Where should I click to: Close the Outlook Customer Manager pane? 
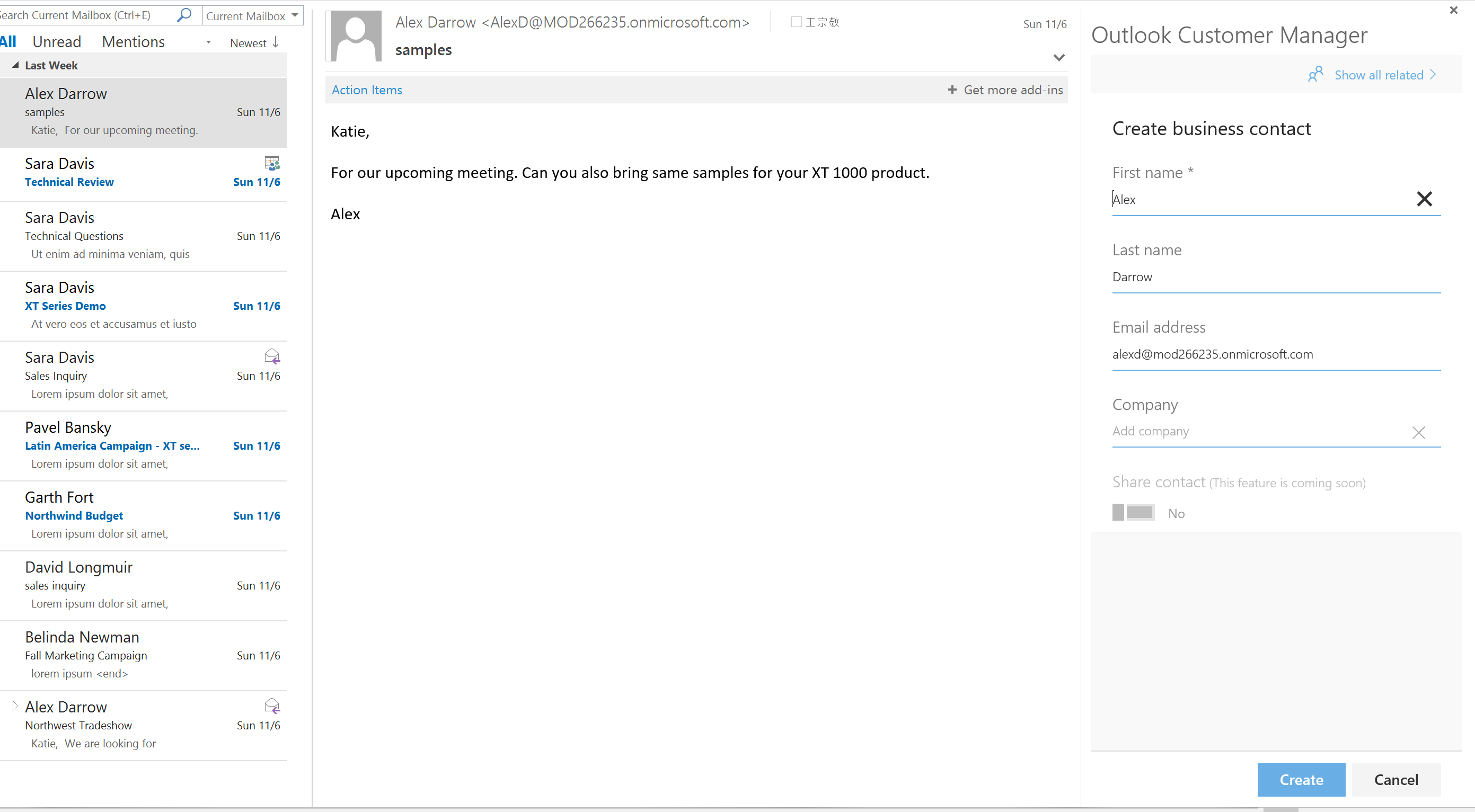click(1453, 10)
